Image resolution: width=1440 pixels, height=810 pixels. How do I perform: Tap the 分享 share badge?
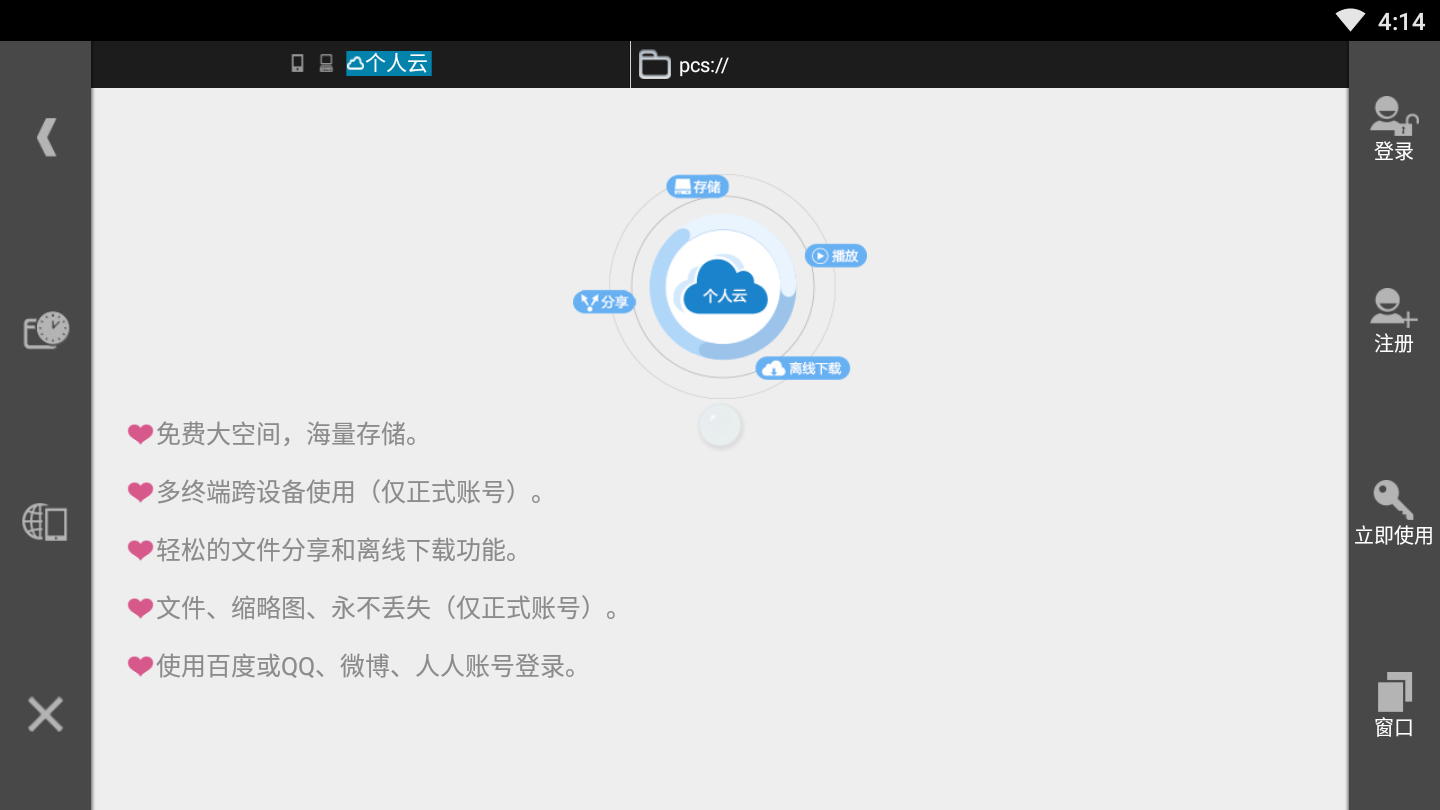[x=605, y=302]
